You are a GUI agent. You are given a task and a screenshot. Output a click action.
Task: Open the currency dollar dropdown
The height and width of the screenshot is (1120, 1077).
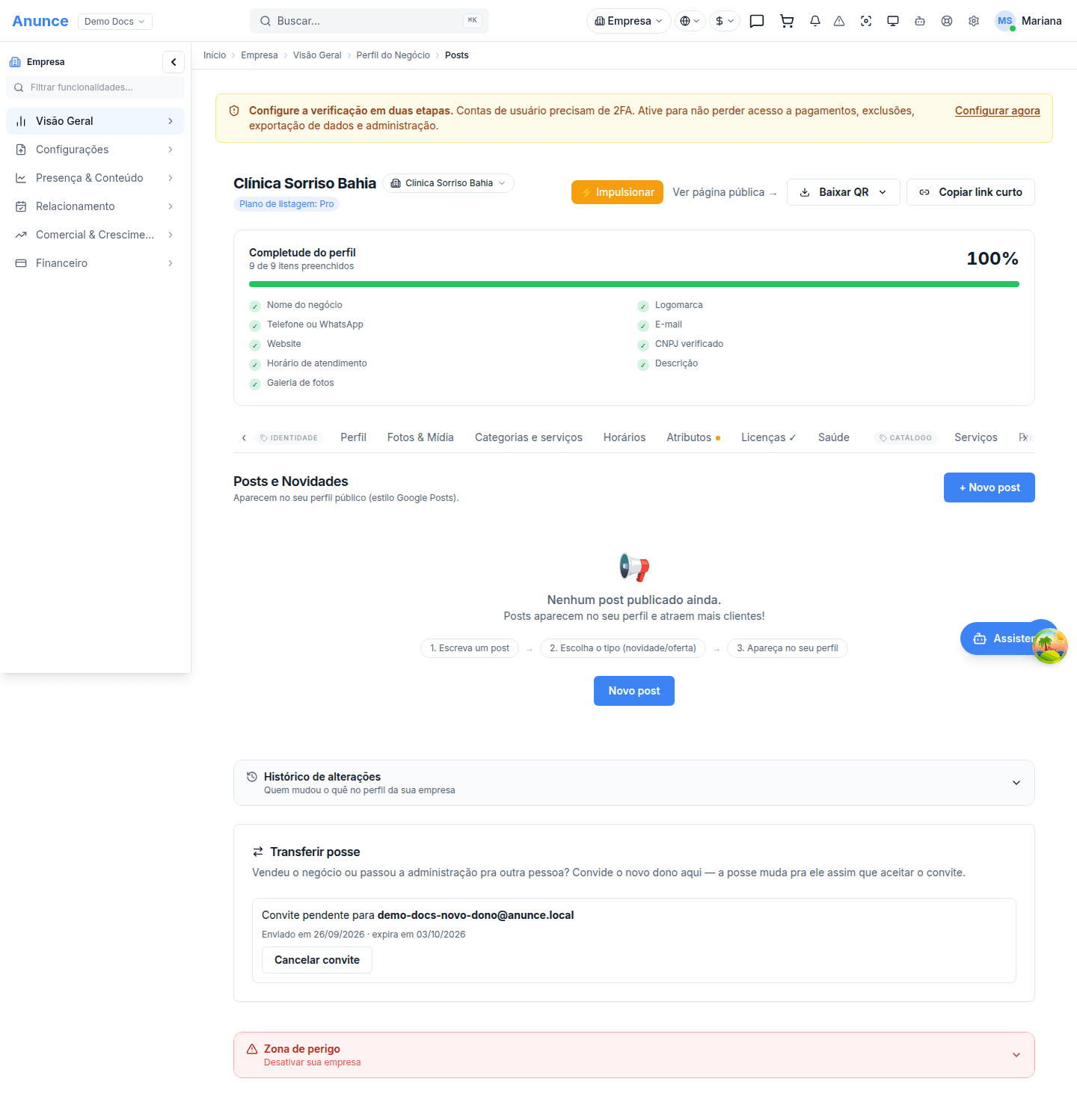725,21
